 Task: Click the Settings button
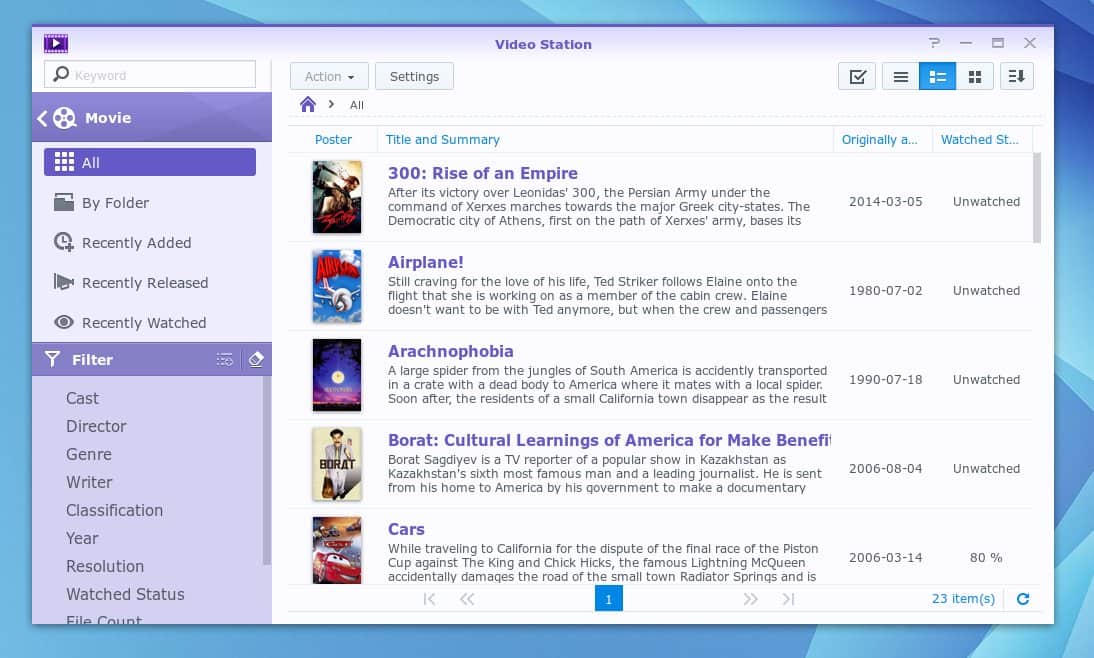pyautogui.click(x=414, y=77)
